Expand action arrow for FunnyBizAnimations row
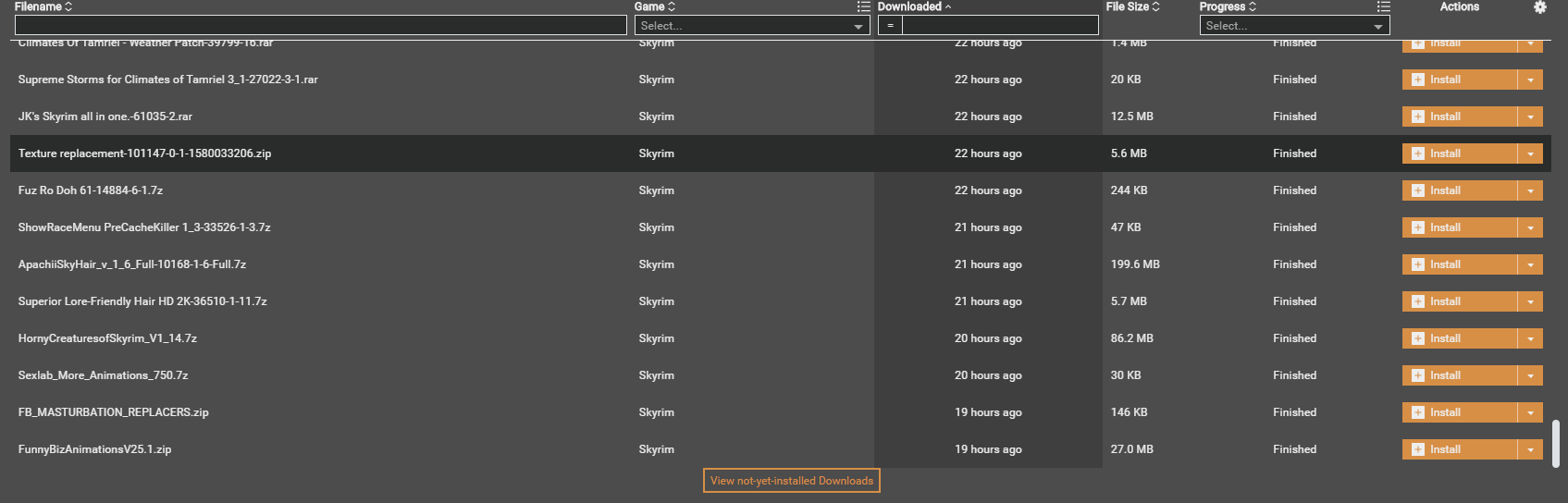The image size is (1568, 503). pos(1530,449)
